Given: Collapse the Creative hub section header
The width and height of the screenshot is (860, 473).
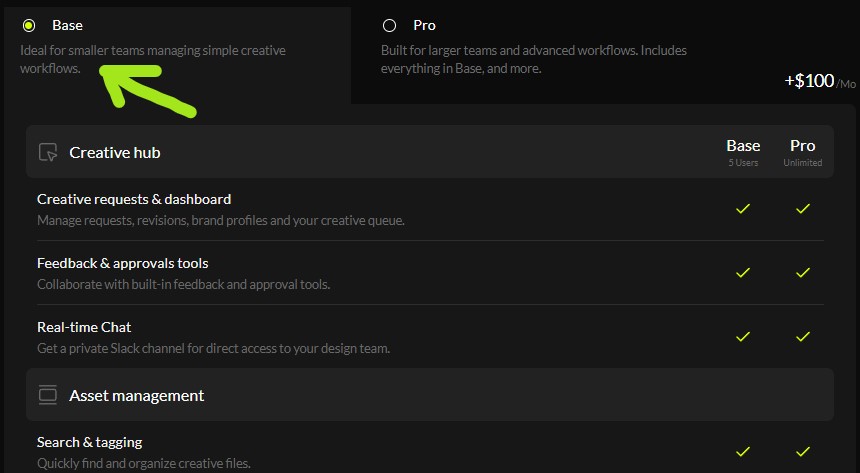Looking at the screenshot, I should (x=114, y=152).
